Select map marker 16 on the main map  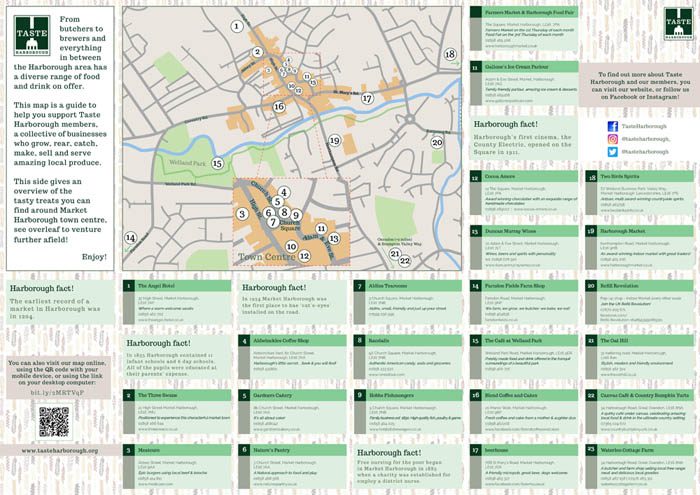pyautogui.click(x=279, y=107)
